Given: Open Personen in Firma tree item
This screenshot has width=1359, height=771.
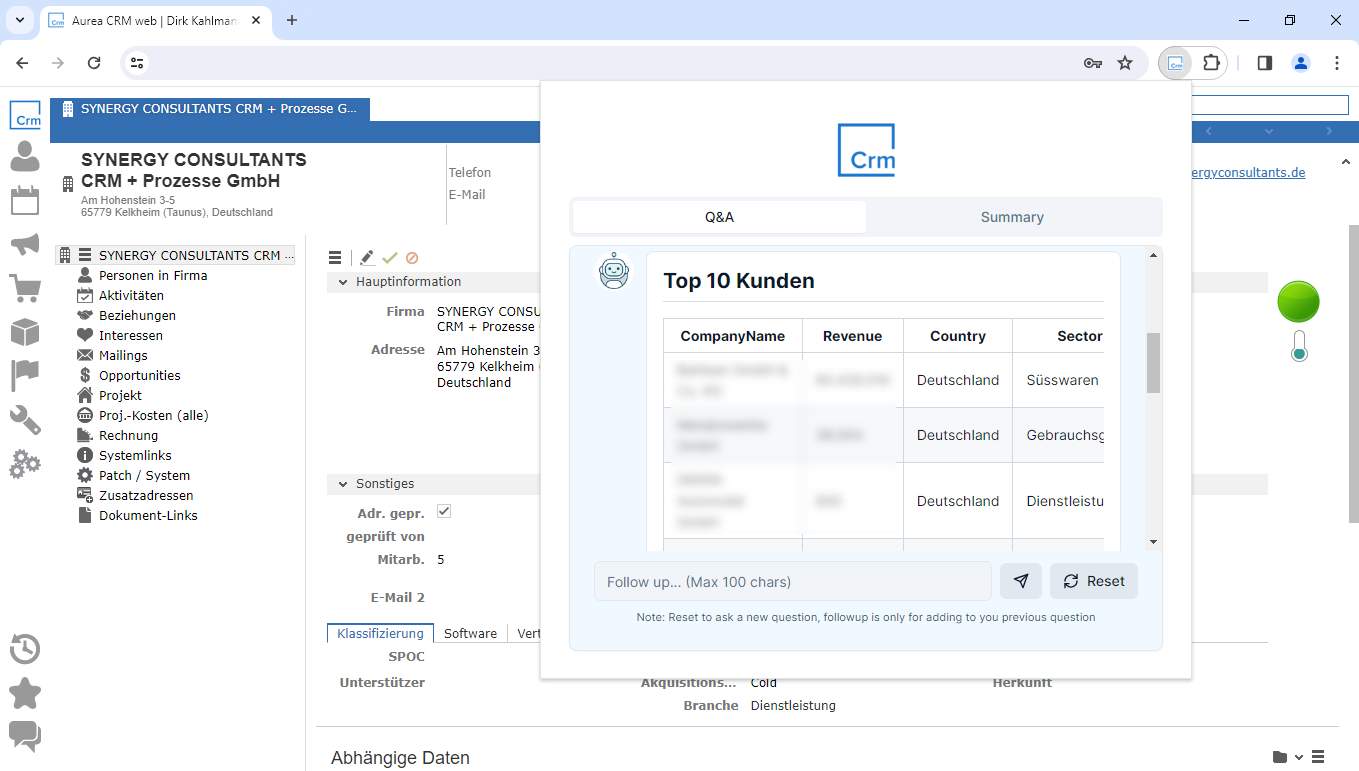Looking at the screenshot, I should point(153,275).
